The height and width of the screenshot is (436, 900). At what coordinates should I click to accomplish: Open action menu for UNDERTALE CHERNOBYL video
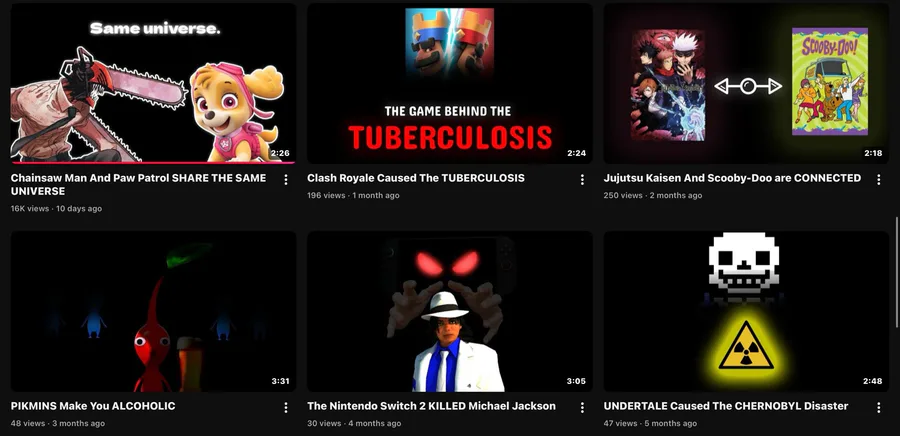coord(878,407)
